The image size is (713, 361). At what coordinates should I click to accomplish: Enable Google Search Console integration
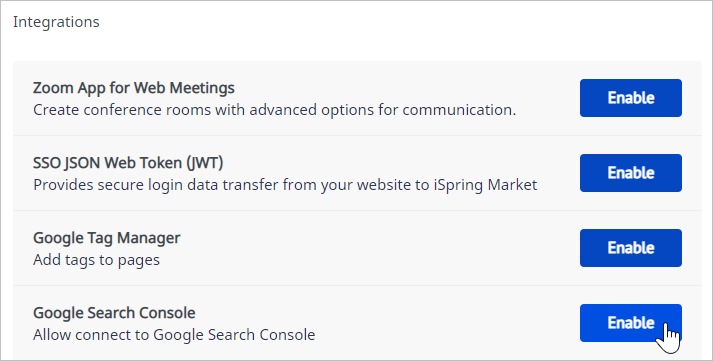click(x=631, y=323)
